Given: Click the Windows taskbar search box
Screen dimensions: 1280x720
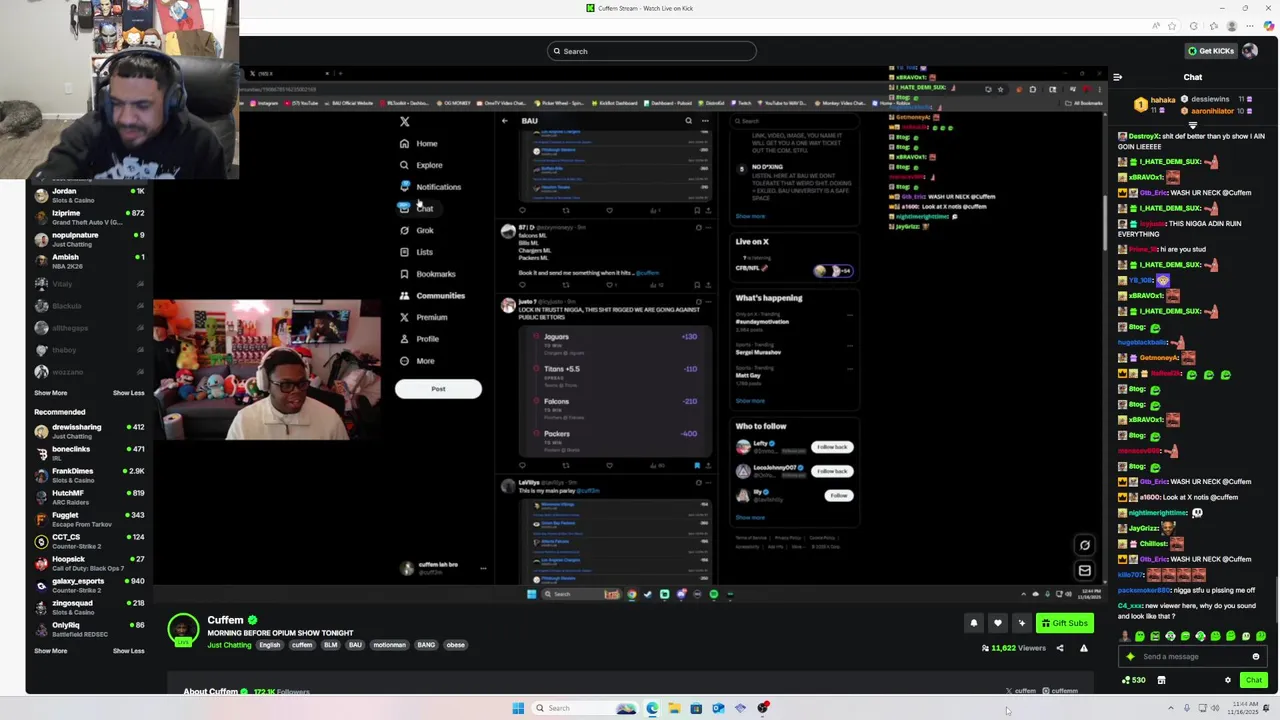Looking at the screenshot, I should click(585, 708).
